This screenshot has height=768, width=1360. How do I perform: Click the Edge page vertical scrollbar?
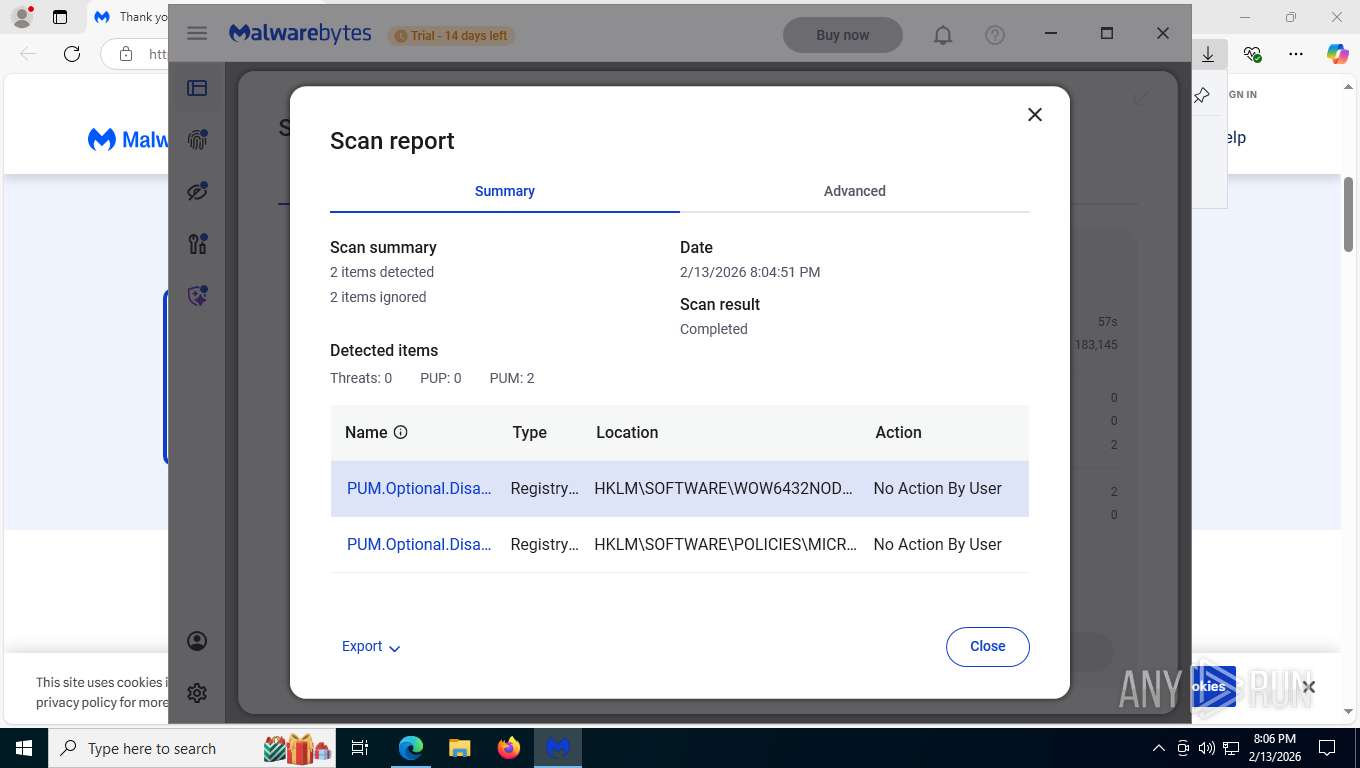pos(1348,214)
